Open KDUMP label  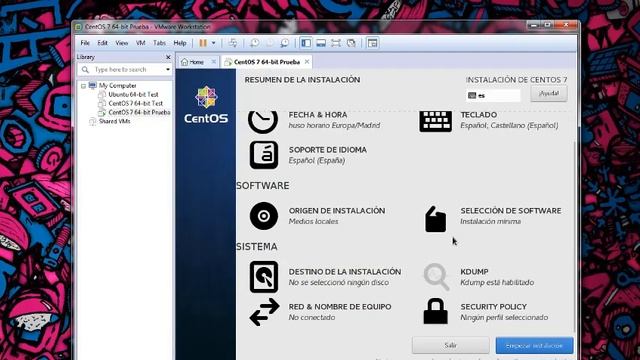tap(474, 271)
